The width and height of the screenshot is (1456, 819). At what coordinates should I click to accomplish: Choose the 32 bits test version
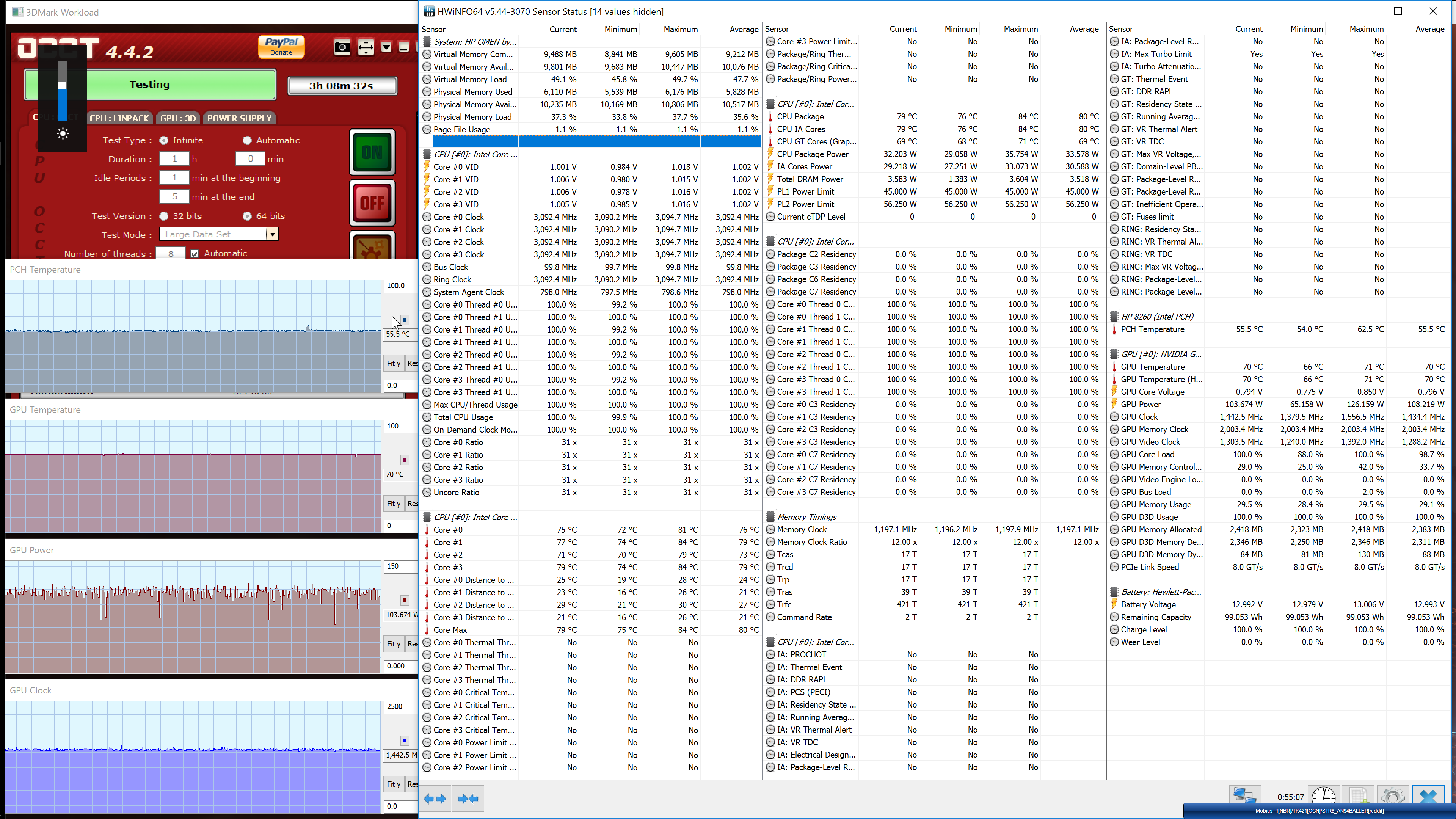(x=164, y=216)
